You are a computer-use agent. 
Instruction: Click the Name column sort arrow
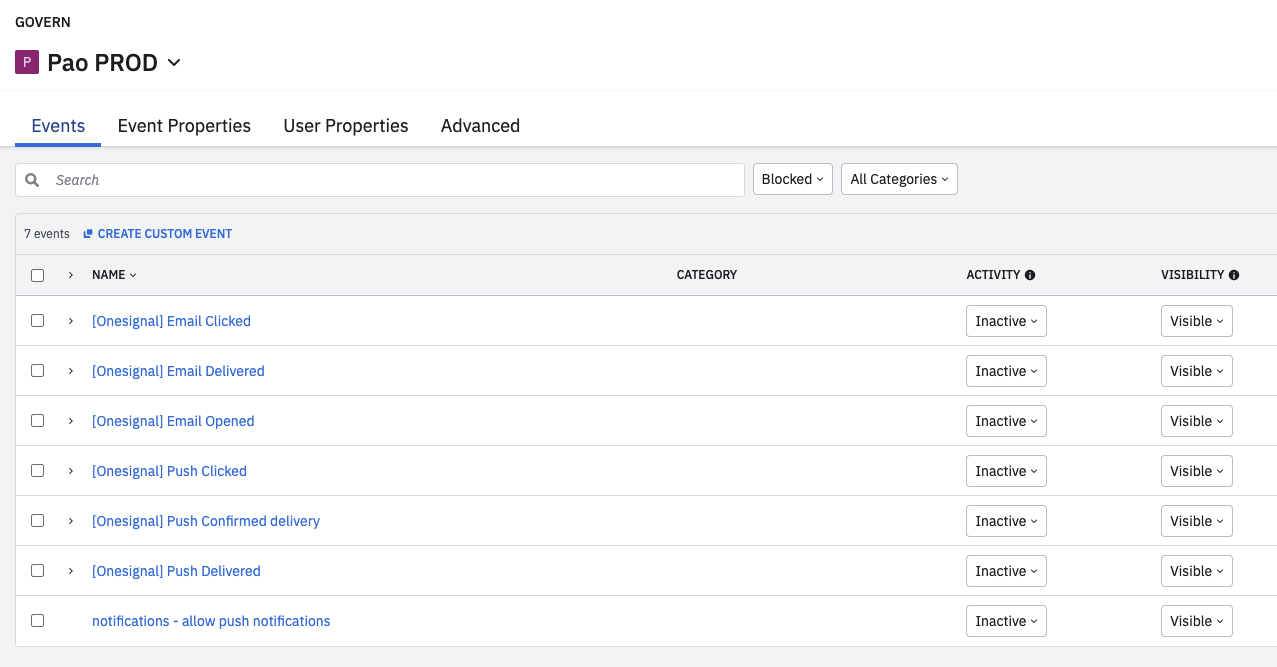[133, 275]
